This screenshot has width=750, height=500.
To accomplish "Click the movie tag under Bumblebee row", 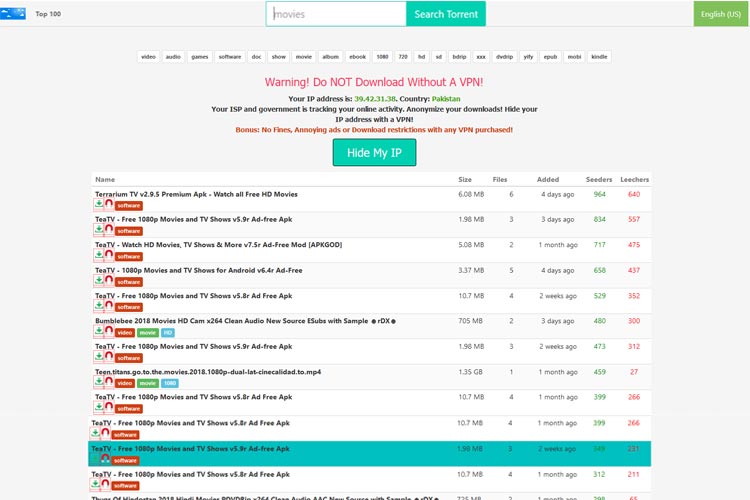I will pos(148,333).
